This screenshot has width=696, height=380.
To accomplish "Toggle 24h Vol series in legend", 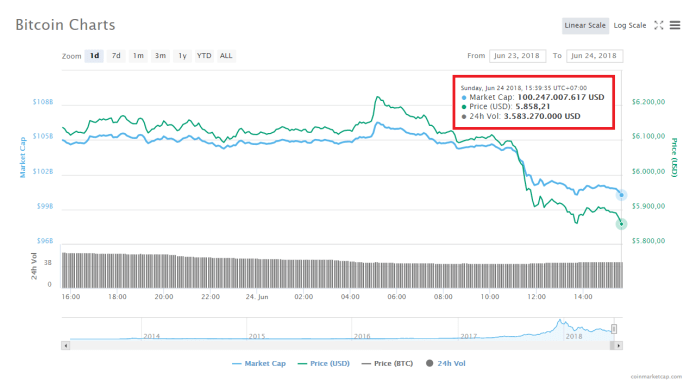I will pos(446,363).
